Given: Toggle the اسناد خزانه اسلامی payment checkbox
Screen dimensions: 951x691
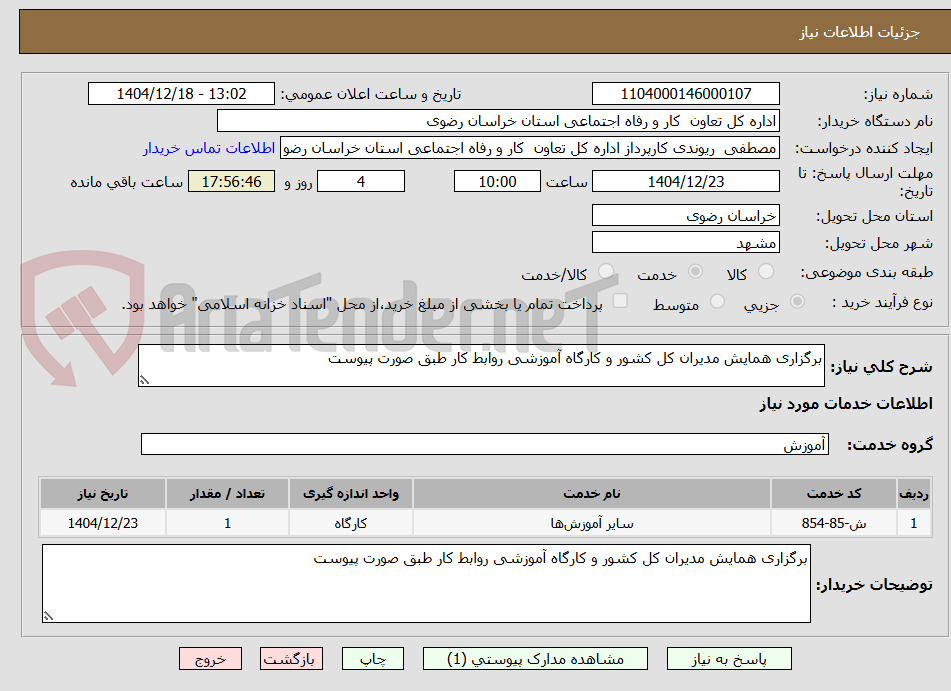Looking at the screenshot, I should pos(620,301).
